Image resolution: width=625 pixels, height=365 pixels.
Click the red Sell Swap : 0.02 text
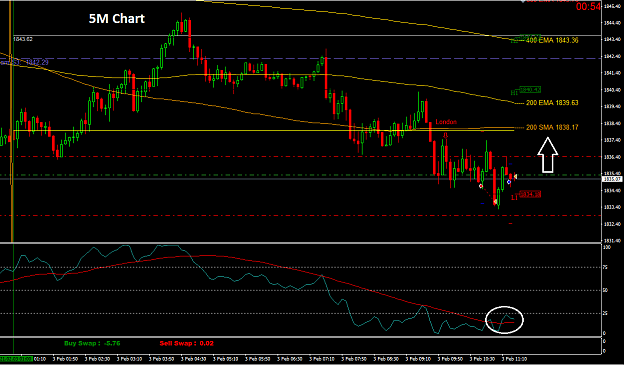pyautogui.click(x=187, y=343)
